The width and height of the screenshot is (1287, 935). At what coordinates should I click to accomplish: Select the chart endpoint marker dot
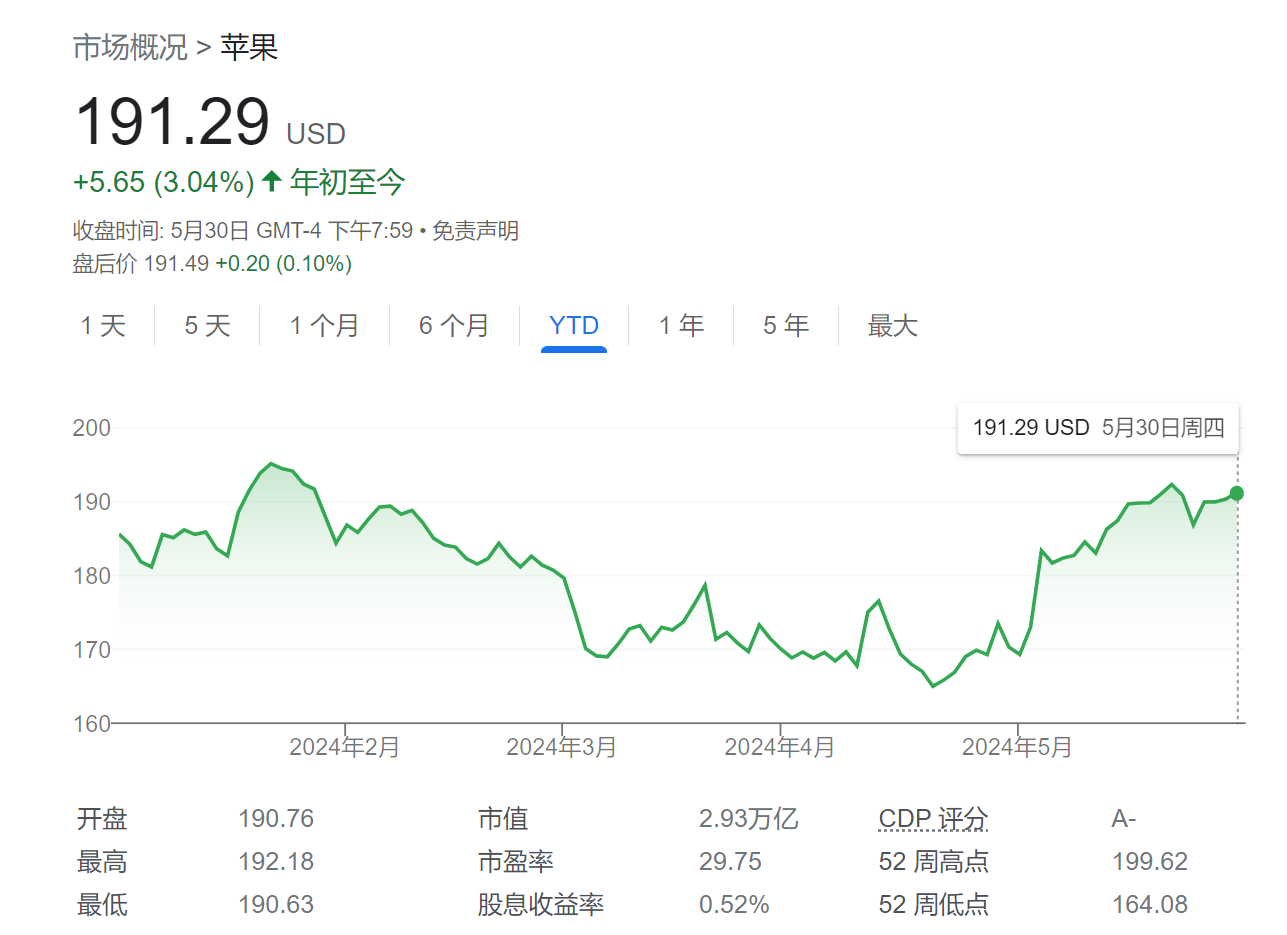(x=1236, y=492)
